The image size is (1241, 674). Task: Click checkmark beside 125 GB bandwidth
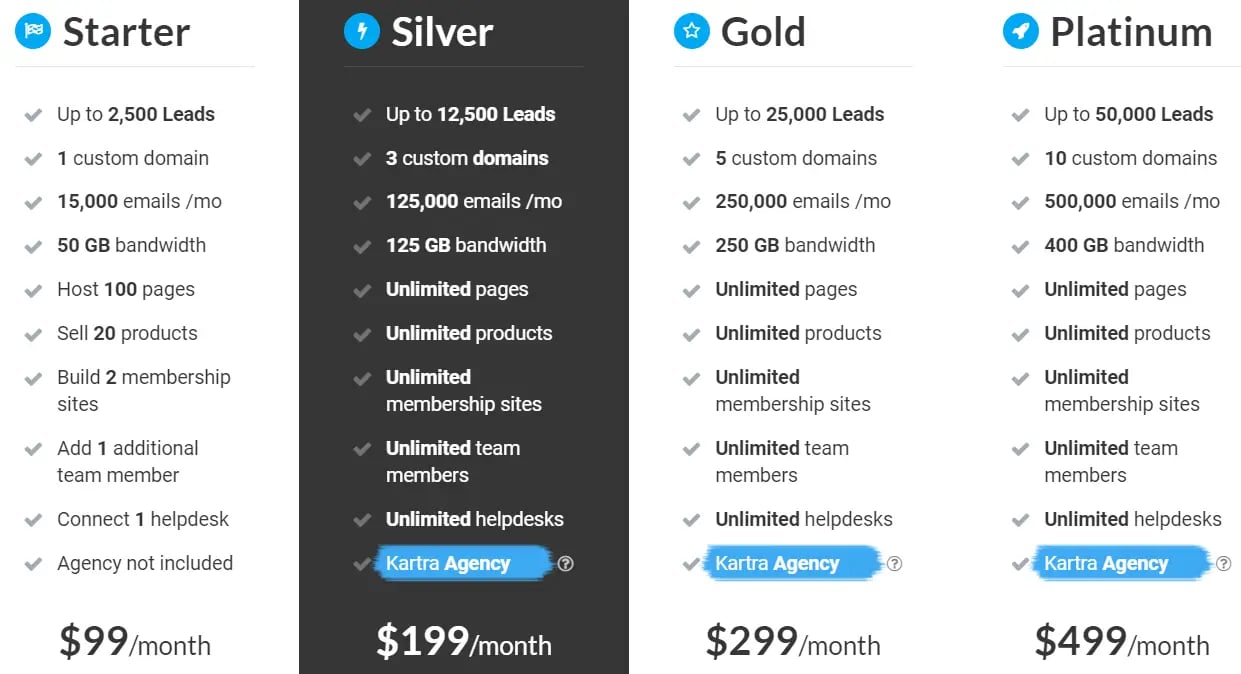pos(362,246)
